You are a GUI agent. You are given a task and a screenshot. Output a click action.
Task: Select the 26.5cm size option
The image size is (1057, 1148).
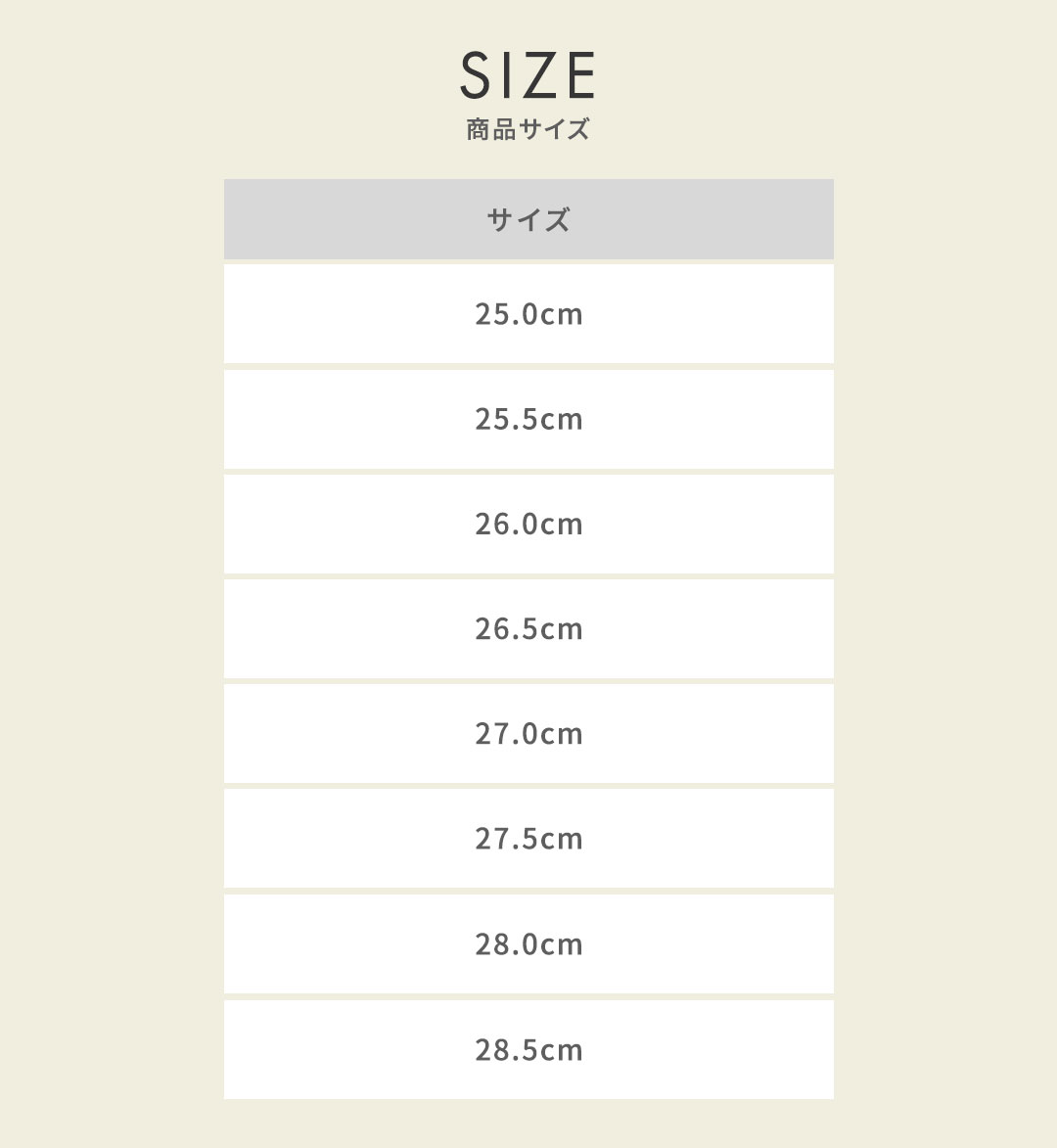[528, 628]
